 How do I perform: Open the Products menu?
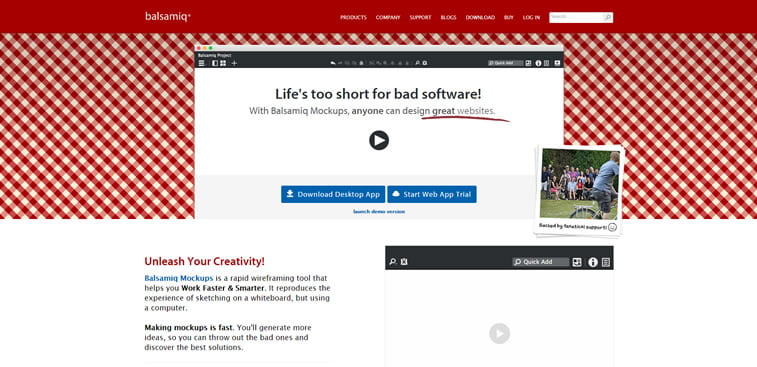(x=353, y=17)
